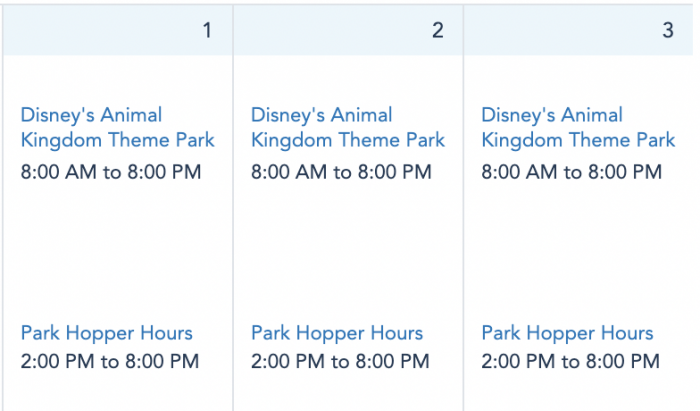
Task: Click day 1 hopper time 2:00 PM to 8:00 PM
Action: (110, 361)
